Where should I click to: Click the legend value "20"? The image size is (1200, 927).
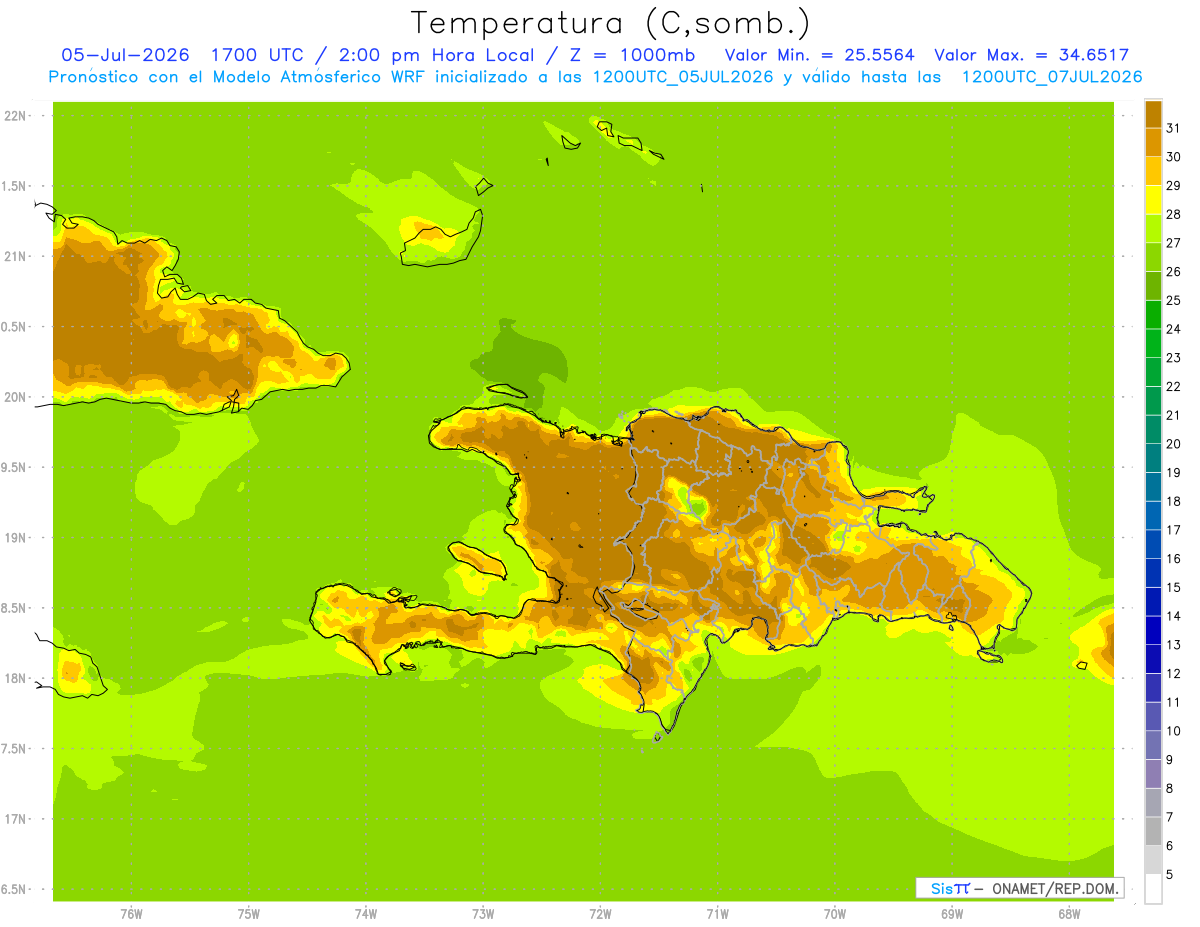pyautogui.click(x=1173, y=444)
